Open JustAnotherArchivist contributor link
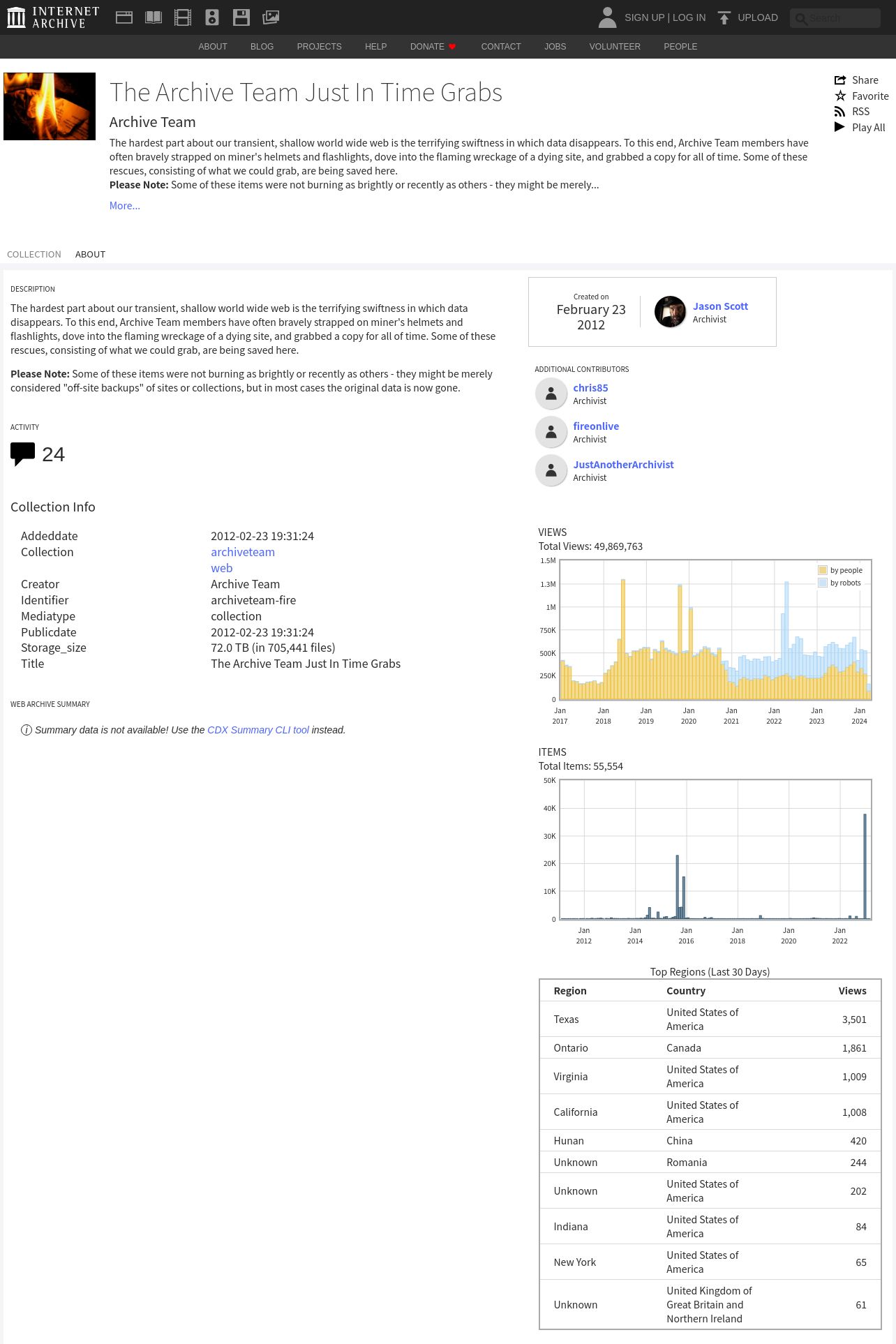896x1344 pixels. [x=623, y=465]
